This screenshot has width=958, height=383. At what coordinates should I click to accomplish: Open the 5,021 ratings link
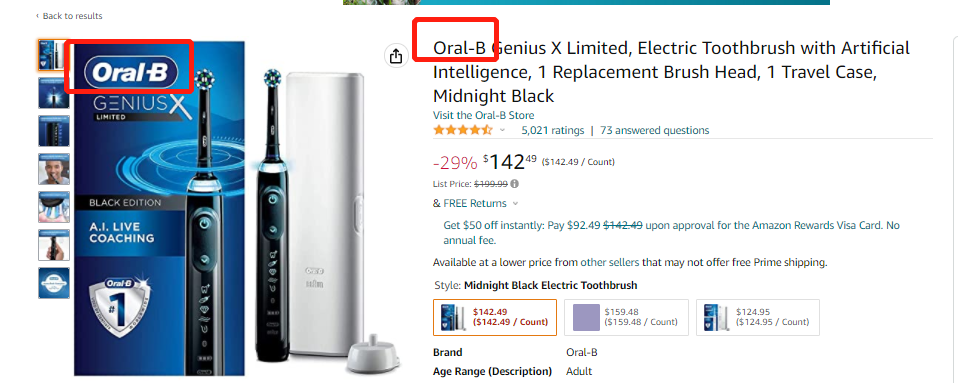point(552,130)
